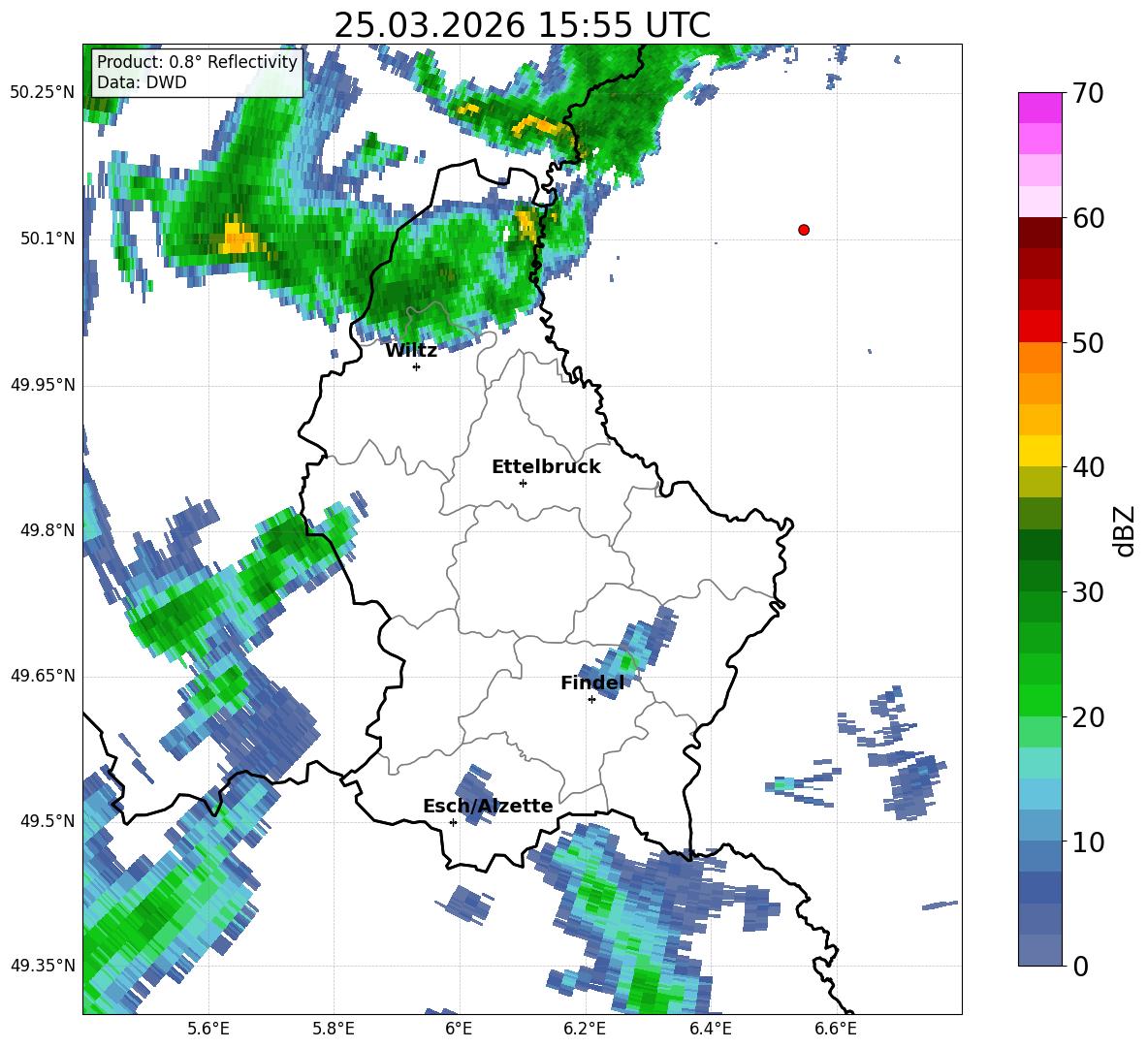Click the 60 value on the colorbar
The width and height of the screenshot is (1148, 1048).
(x=1087, y=218)
